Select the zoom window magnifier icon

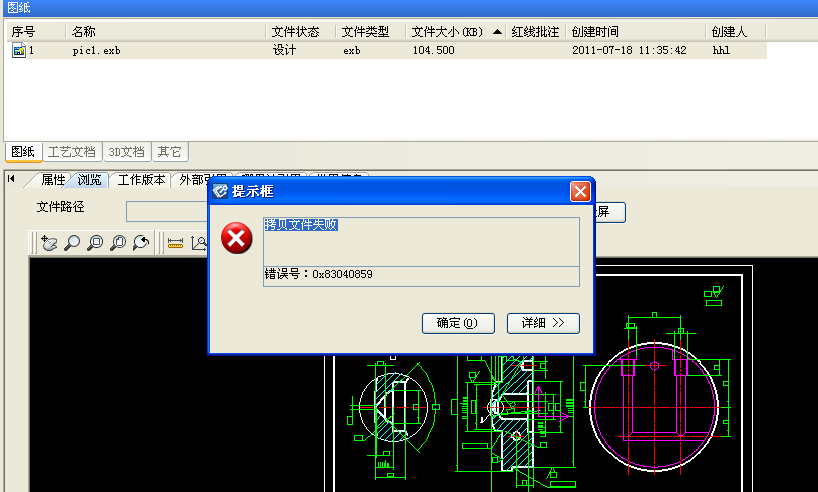[x=95, y=242]
